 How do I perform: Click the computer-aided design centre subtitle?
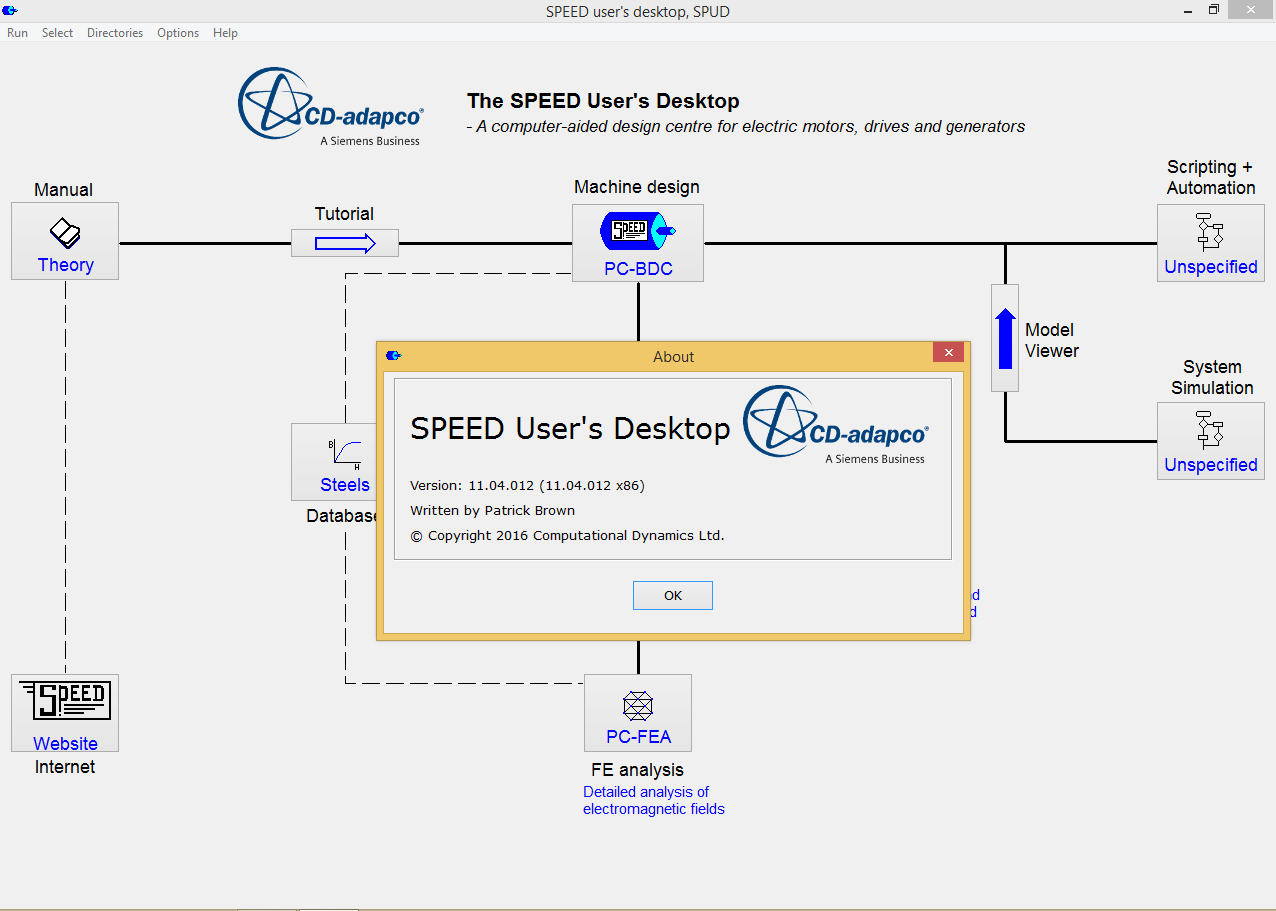(746, 127)
